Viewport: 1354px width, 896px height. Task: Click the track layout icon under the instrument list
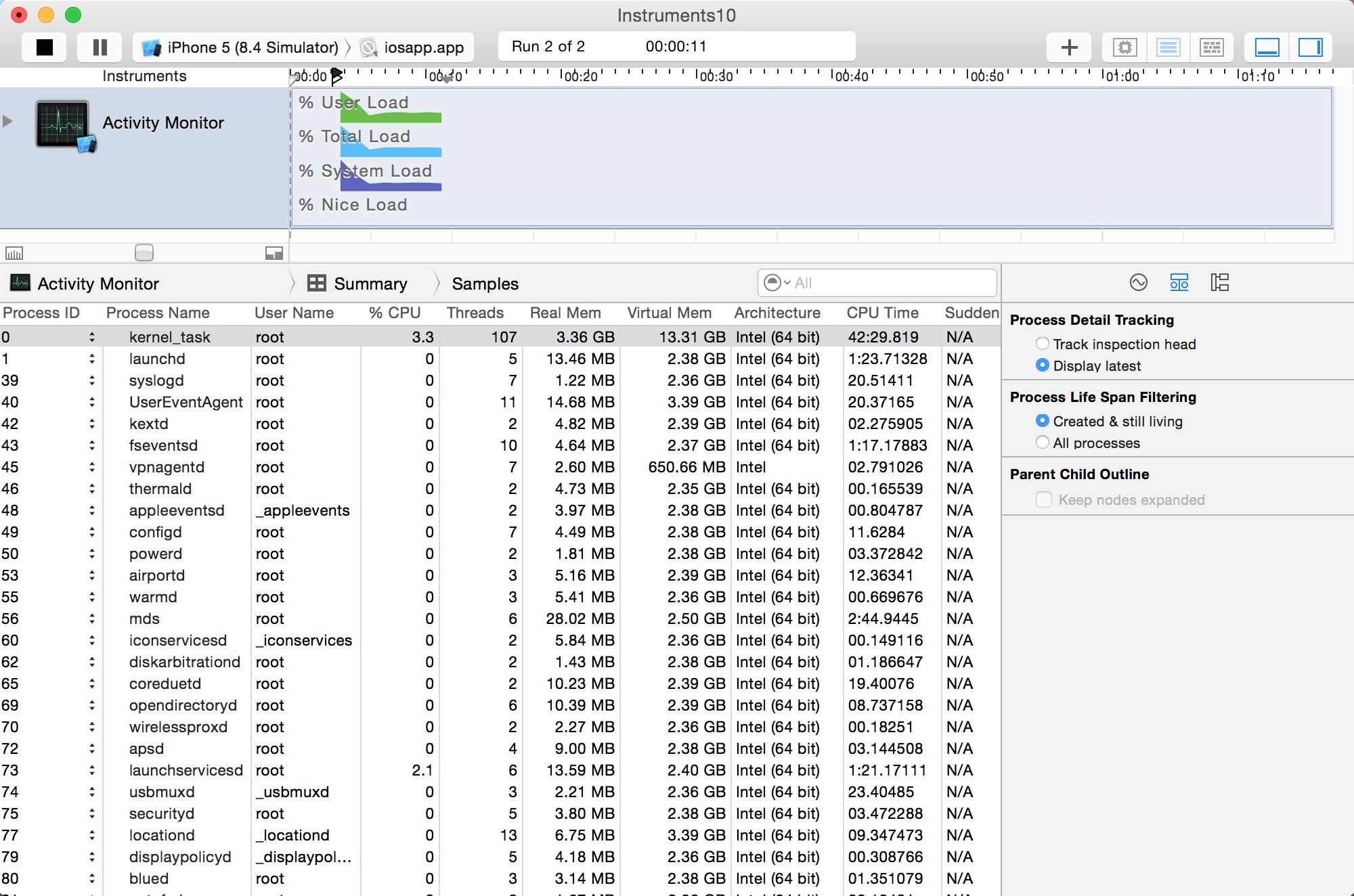[274, 253]
